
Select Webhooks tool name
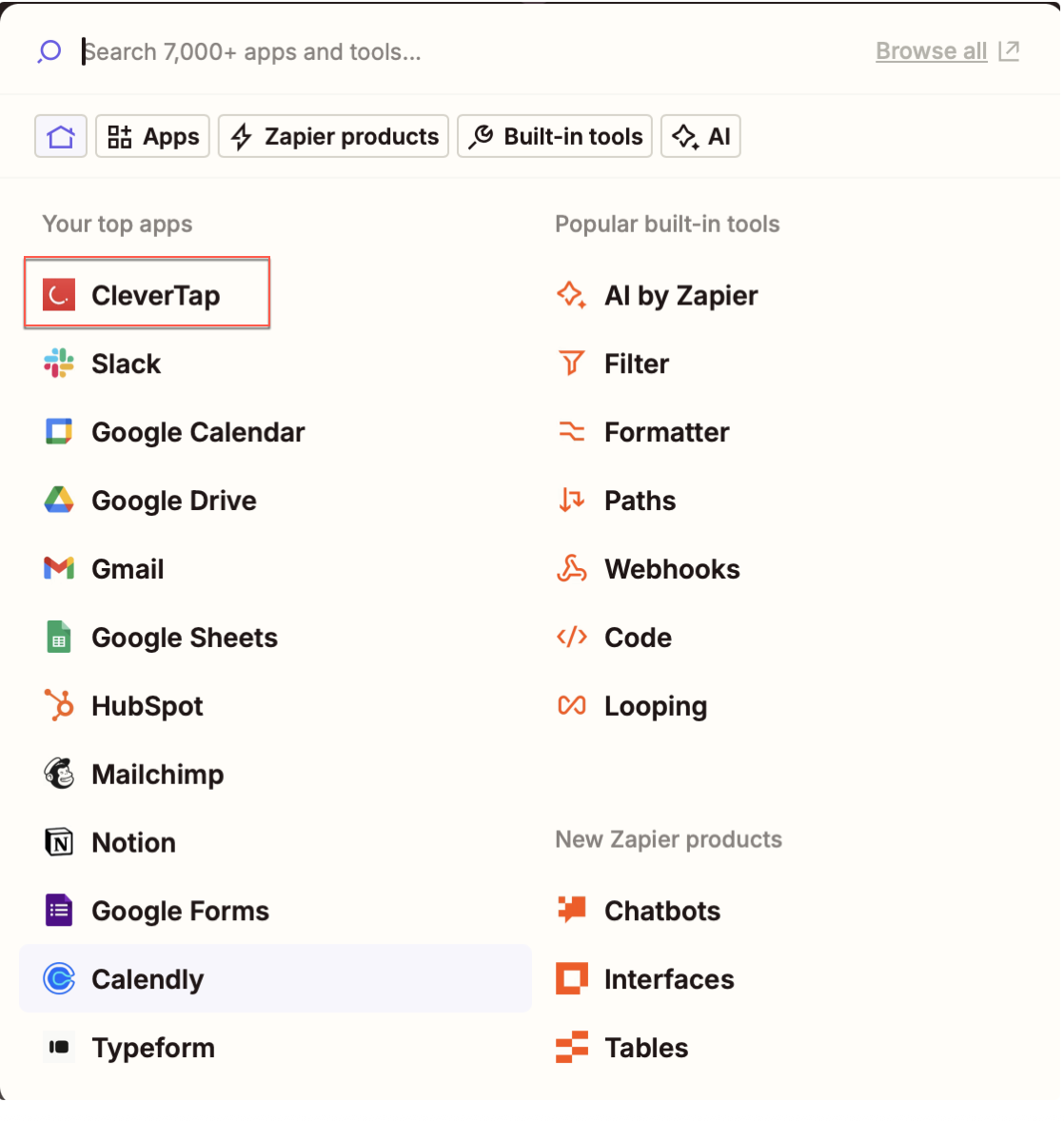pyautogui.click(x=672, y=569)
